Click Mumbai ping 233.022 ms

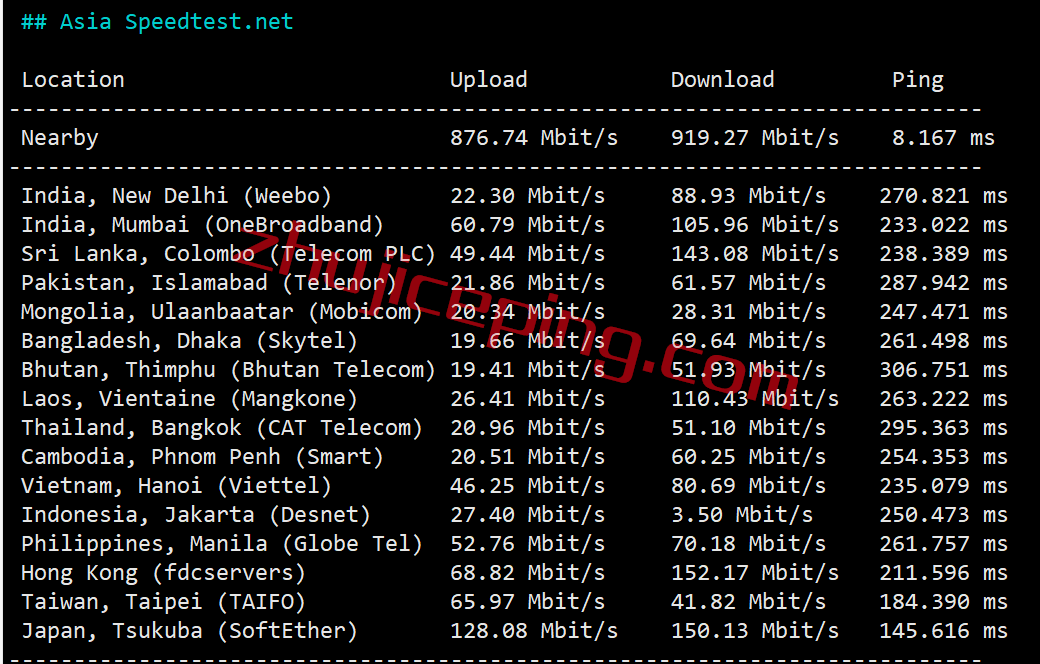(943, 225)
